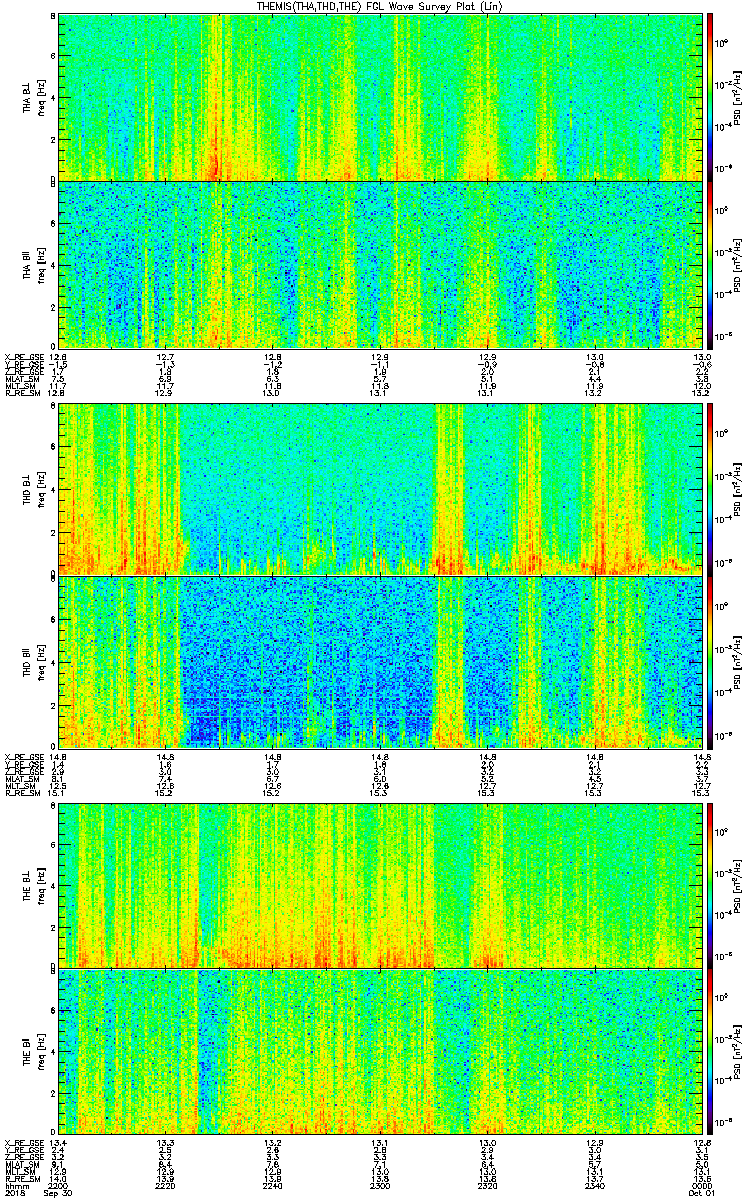Click the color bar beside THA B-parallel panel

pyautogui.click(x=709, y=264)
